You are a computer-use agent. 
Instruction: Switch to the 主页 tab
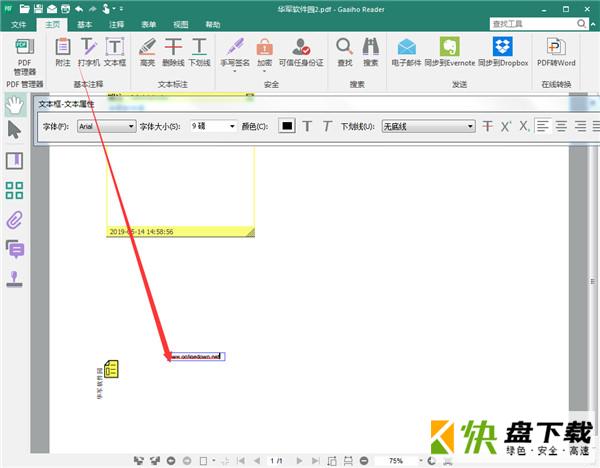[x=52, y=24]
